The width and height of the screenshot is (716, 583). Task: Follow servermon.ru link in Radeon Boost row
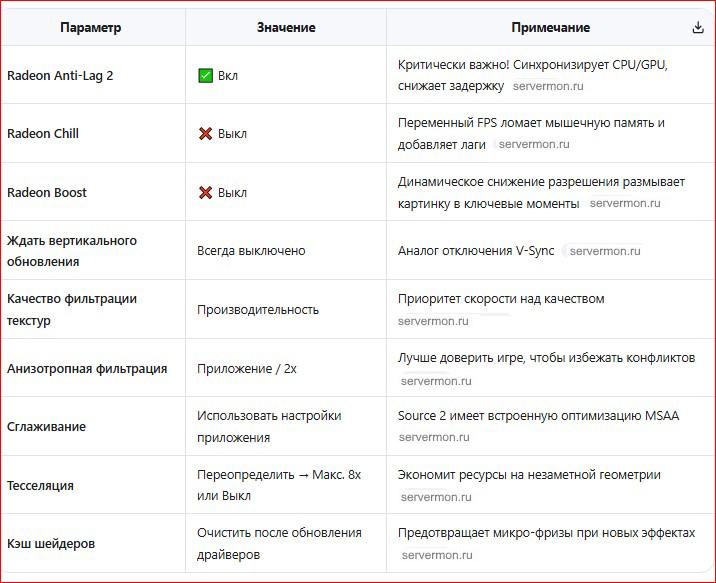pos(625,203)
